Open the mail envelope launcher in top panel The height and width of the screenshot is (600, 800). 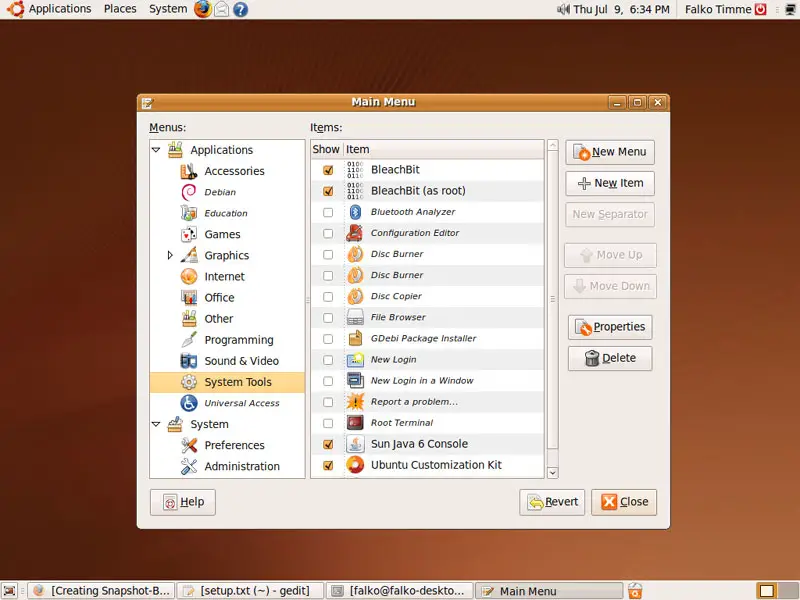pos(221,9)
